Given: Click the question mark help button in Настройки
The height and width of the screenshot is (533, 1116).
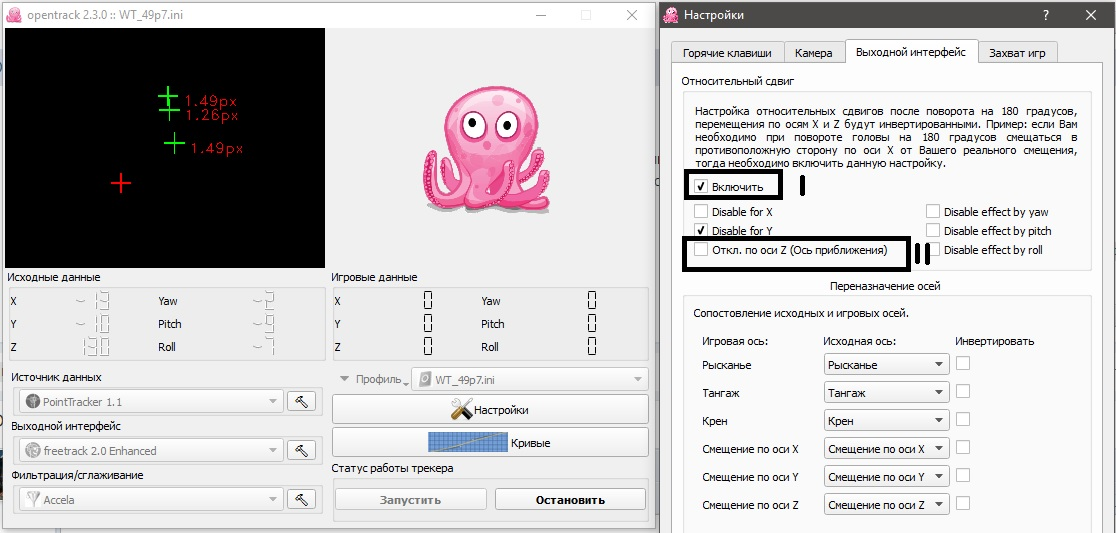Looking at the screenshot, I should pos(1046,14).
